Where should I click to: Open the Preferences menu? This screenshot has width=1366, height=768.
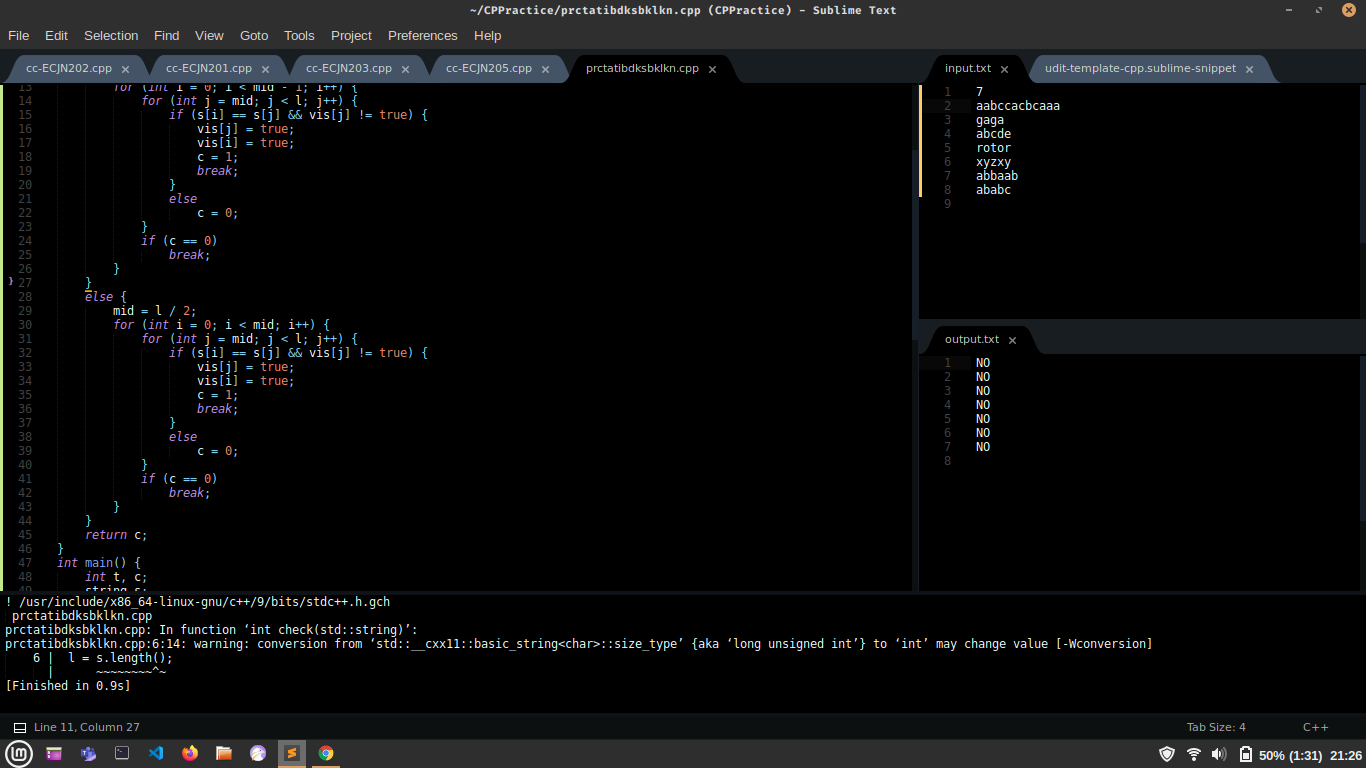pyautogui.click(x=422, y=35)
